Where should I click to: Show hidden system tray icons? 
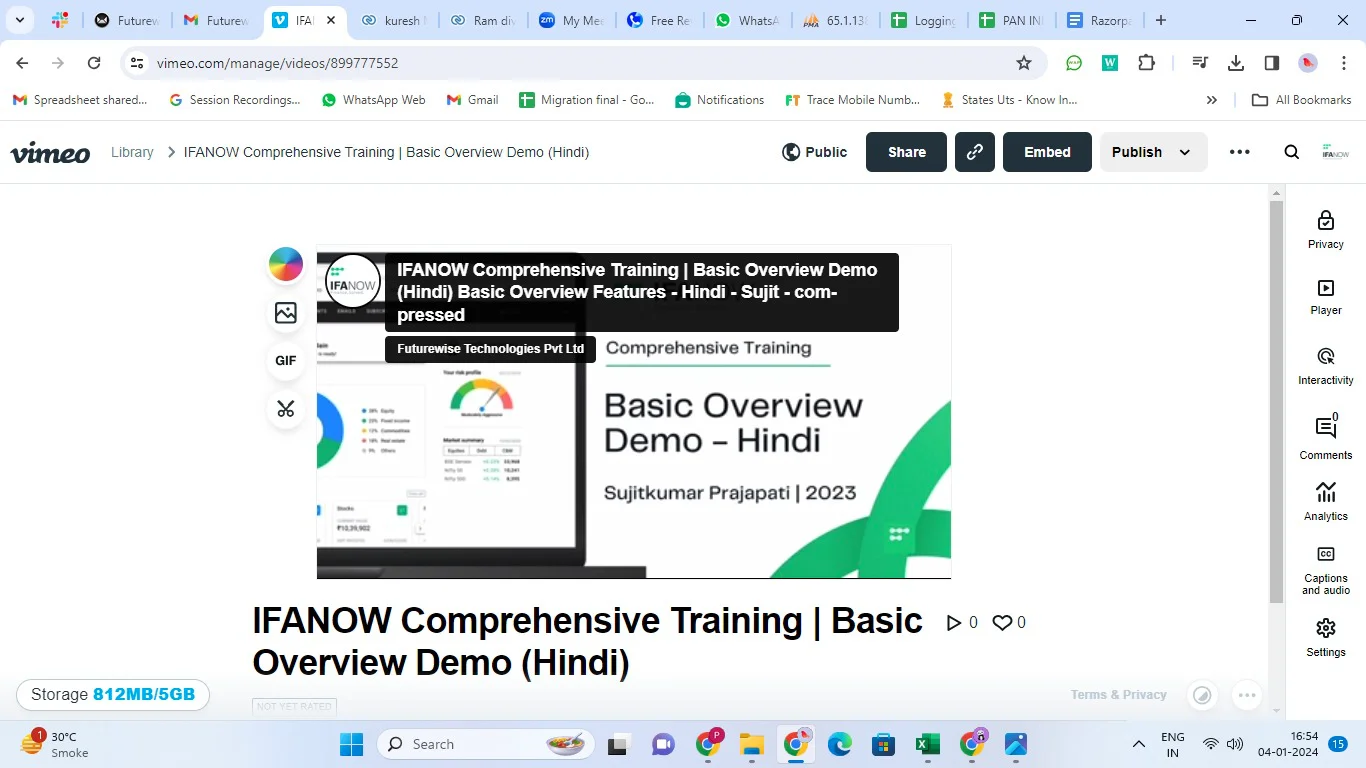tap(1138, 744)
